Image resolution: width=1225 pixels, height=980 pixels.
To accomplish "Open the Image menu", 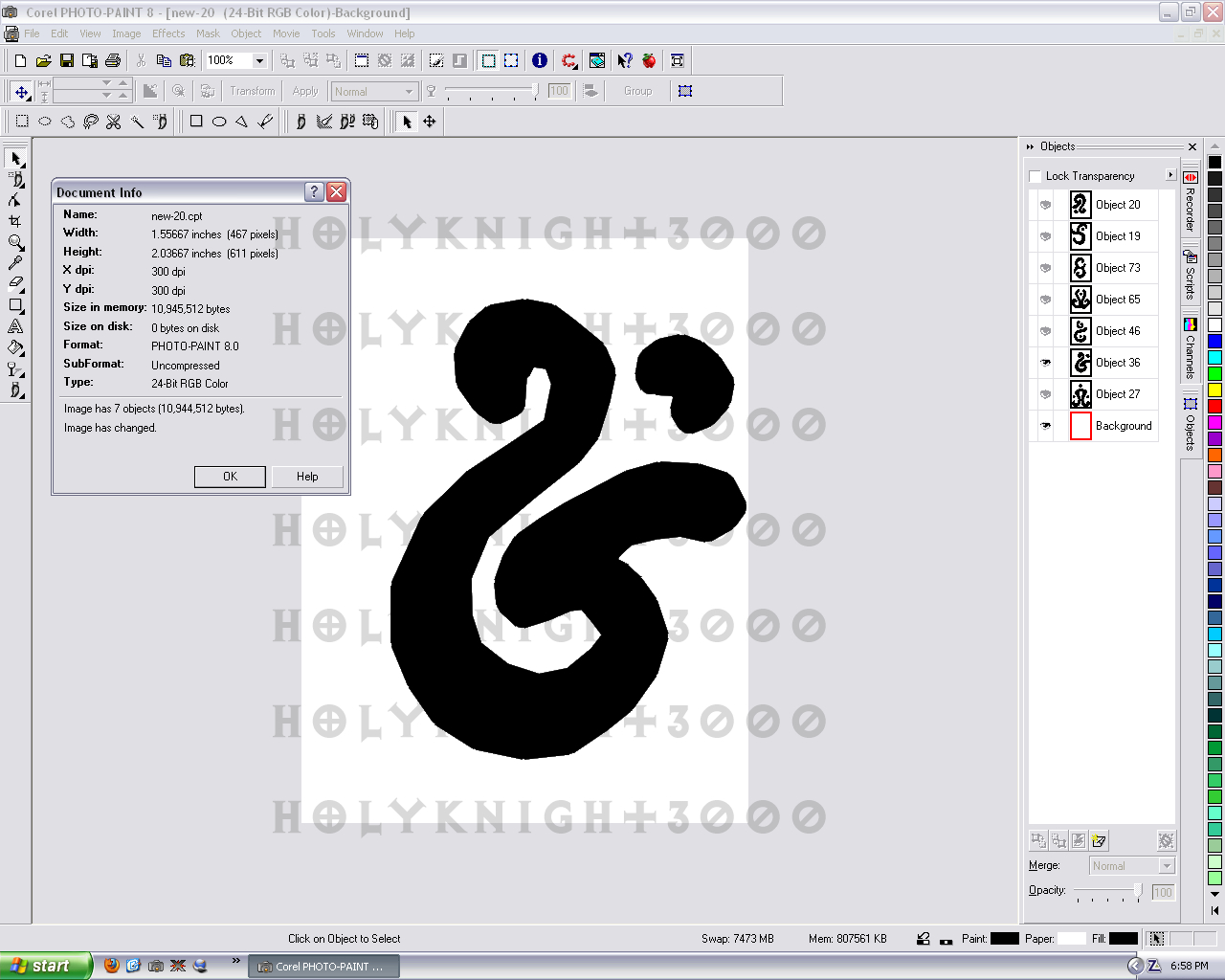I will click(x=126, y=33).
